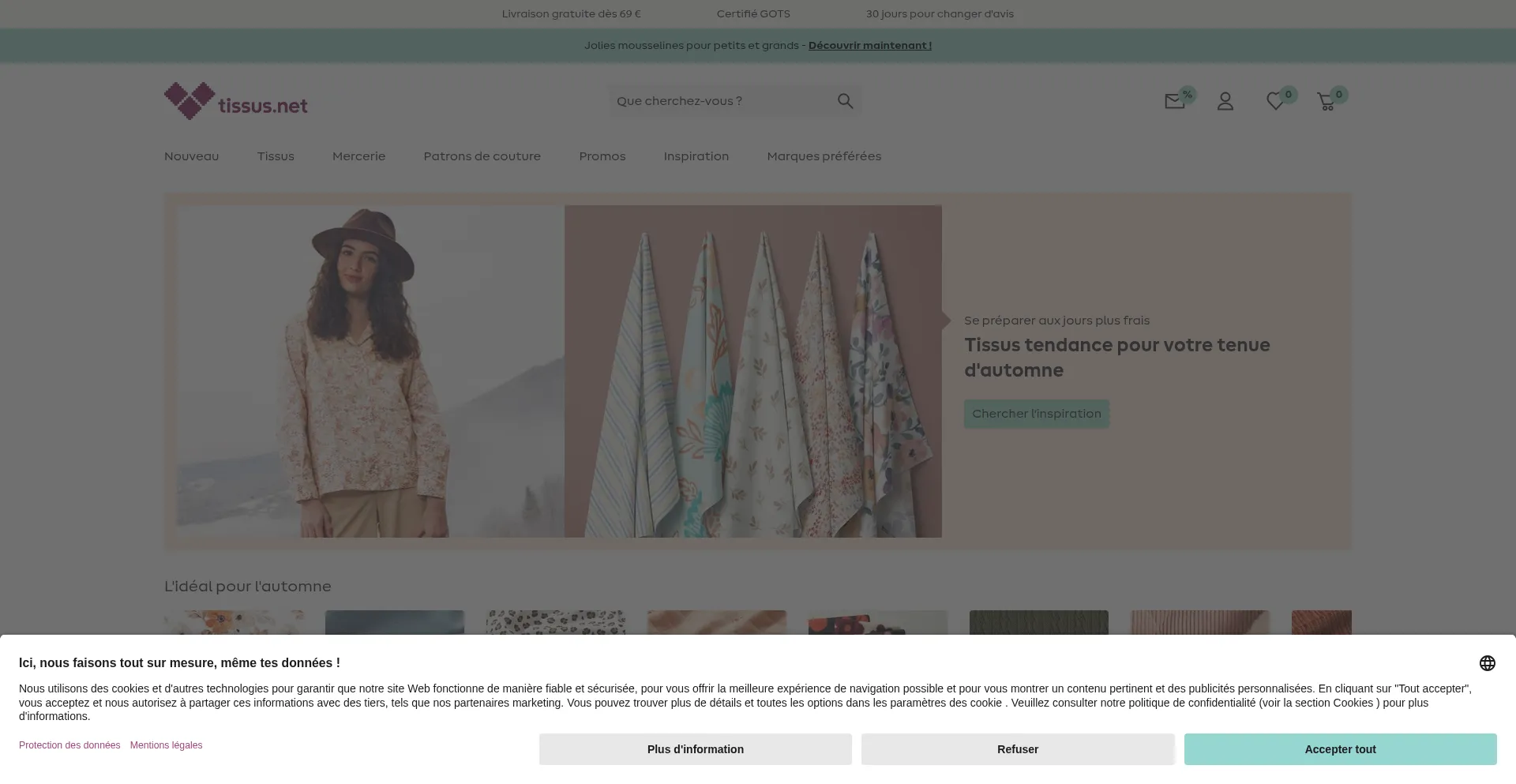Open the shopping cart icon
1516x784 pixels.
[x=1326, y=101]
